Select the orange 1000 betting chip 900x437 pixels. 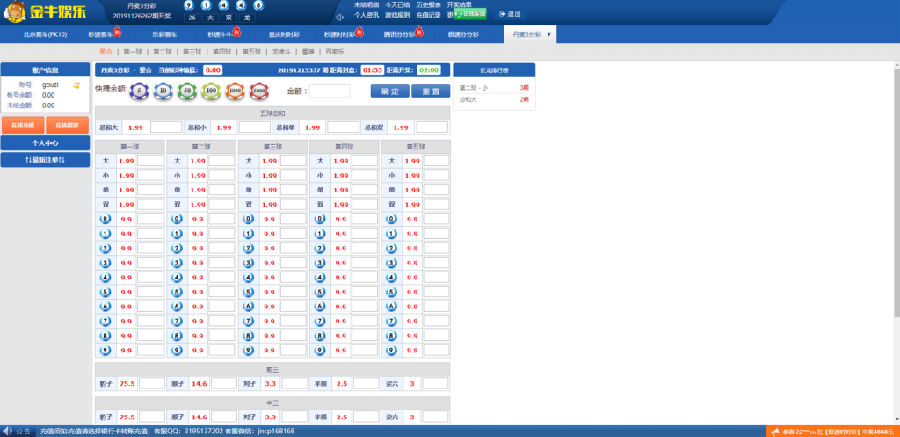click(x=235, y=91)
